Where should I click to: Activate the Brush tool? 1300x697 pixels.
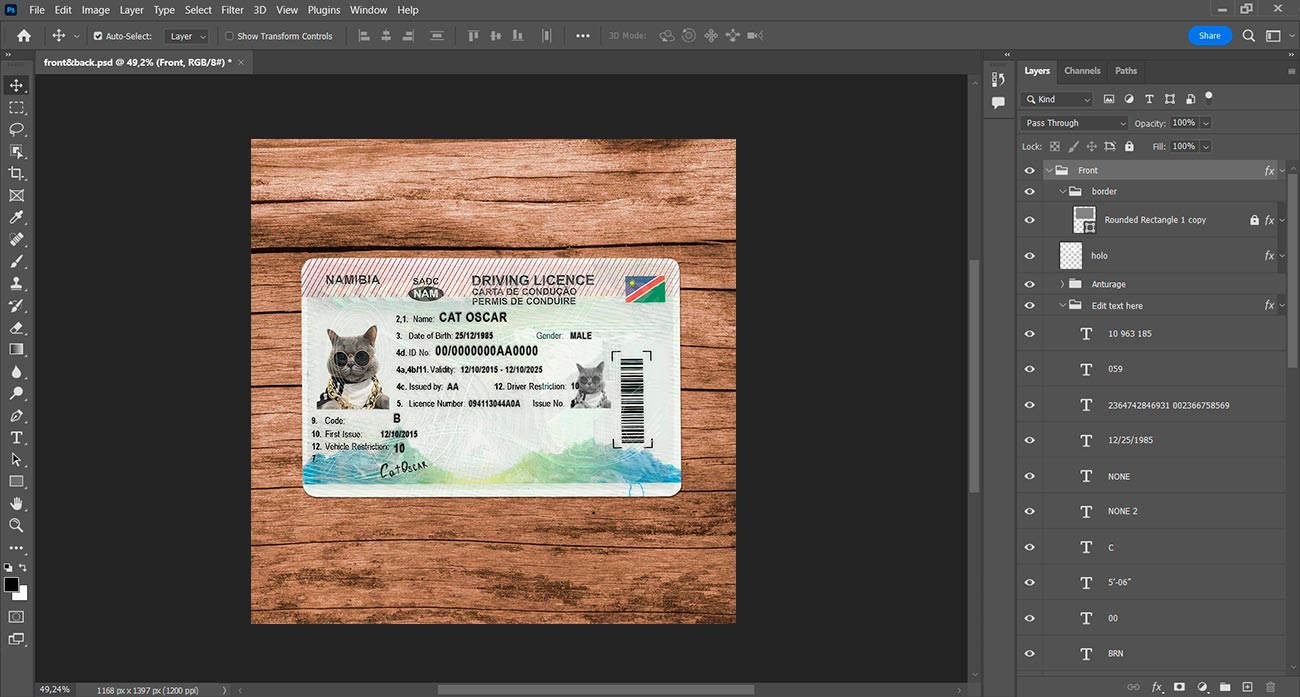(17, 261)
